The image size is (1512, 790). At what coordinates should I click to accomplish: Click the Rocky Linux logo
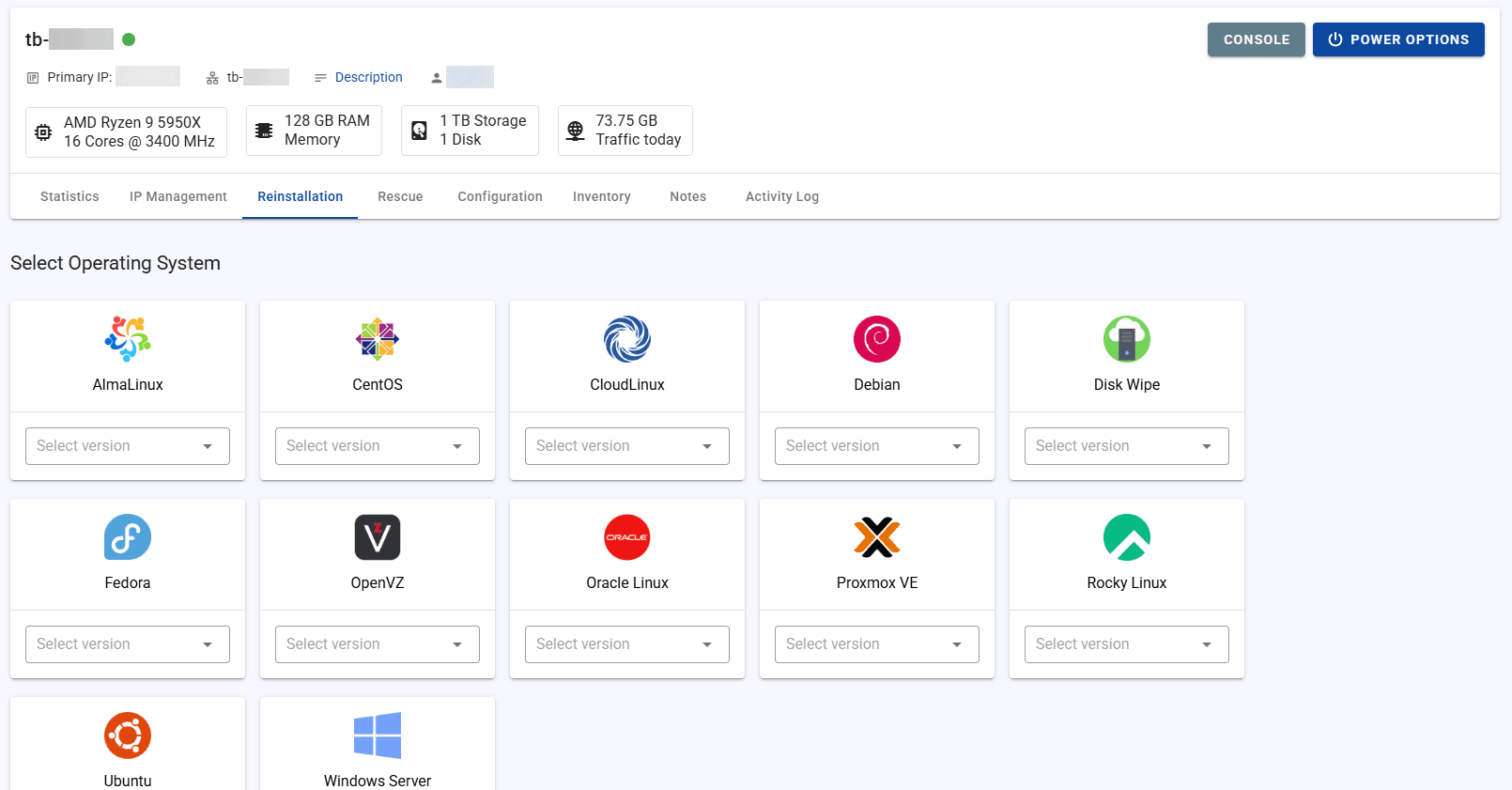click(1127, 537)
